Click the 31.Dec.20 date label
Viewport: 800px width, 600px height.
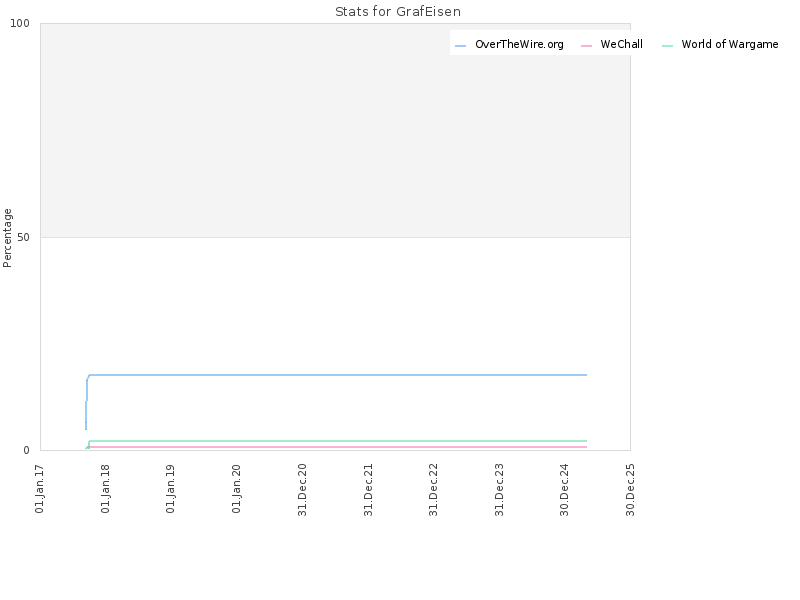click(302, 490)
